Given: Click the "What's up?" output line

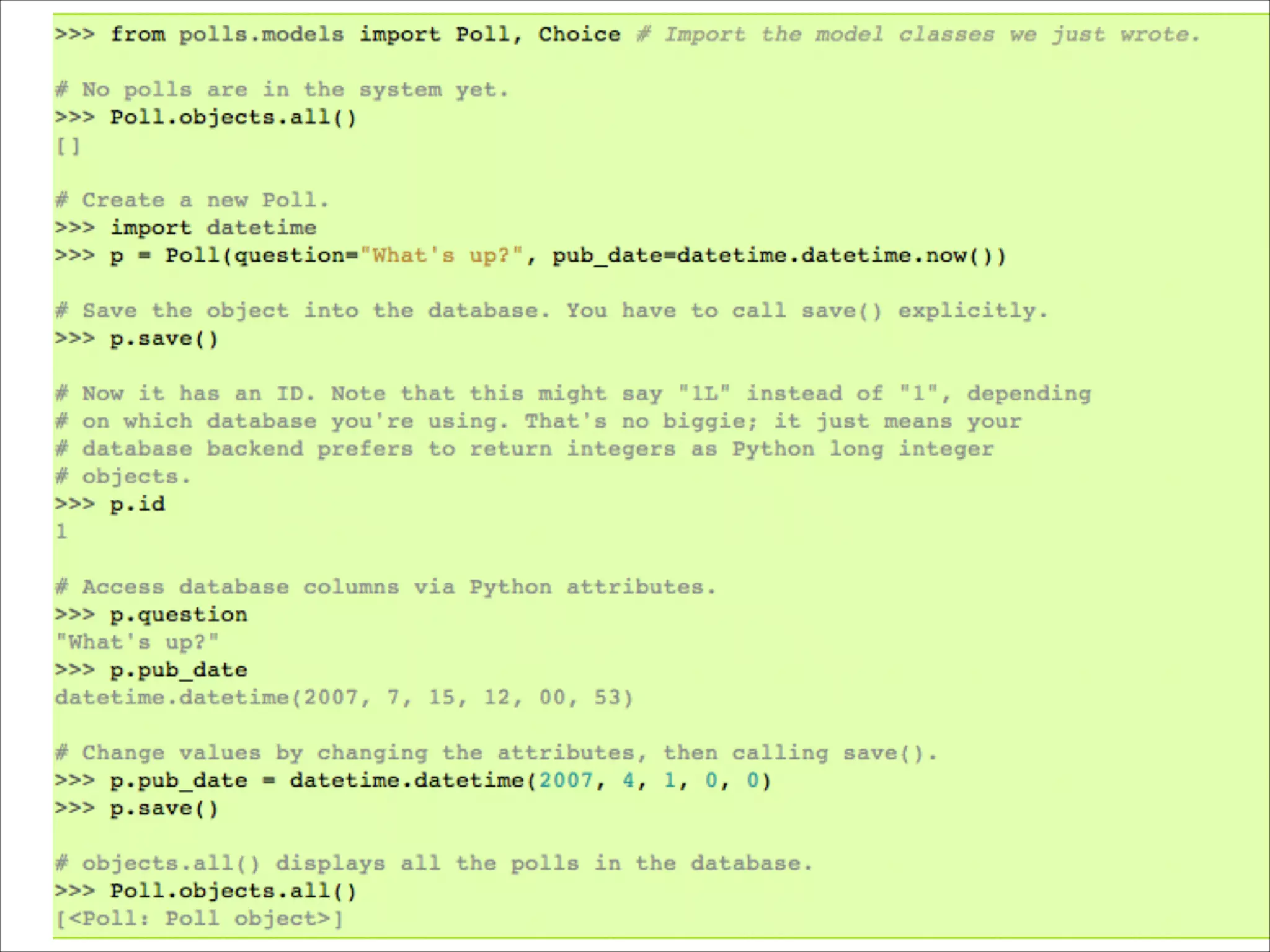Looking at the screenshot, I should click(137, 642).
